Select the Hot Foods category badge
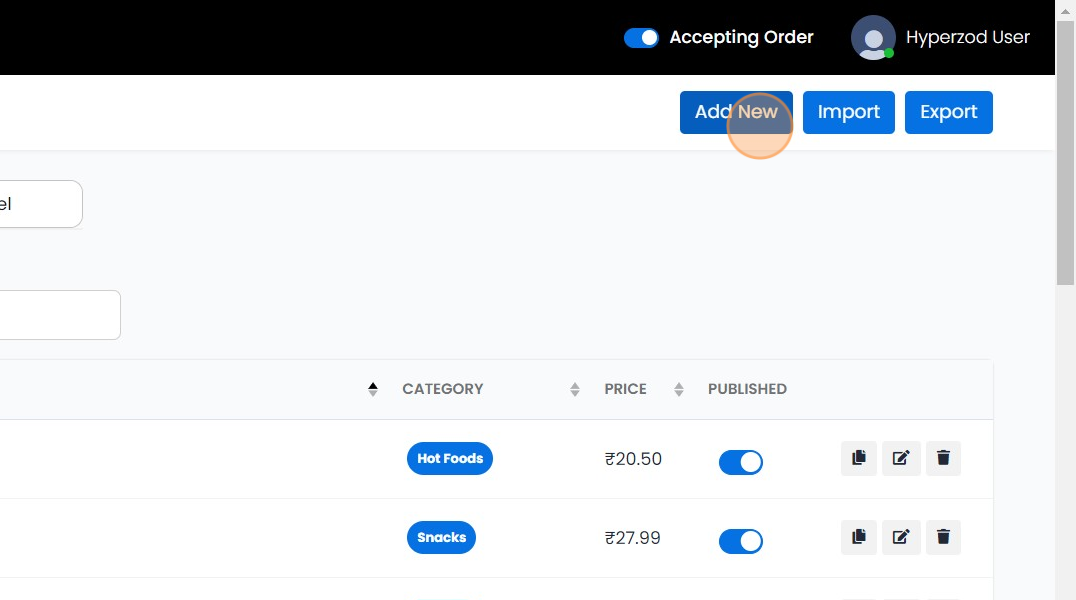 click(x=449, y=458)
